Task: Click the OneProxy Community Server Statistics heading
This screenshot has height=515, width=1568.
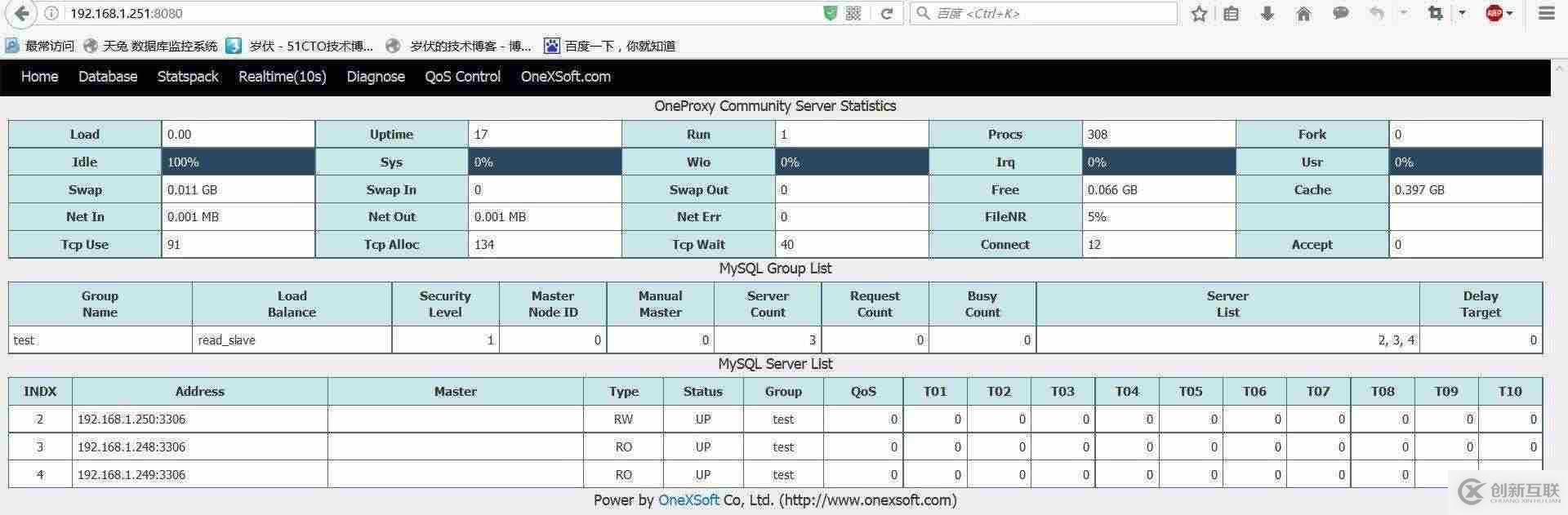Action: click(775, 106)
